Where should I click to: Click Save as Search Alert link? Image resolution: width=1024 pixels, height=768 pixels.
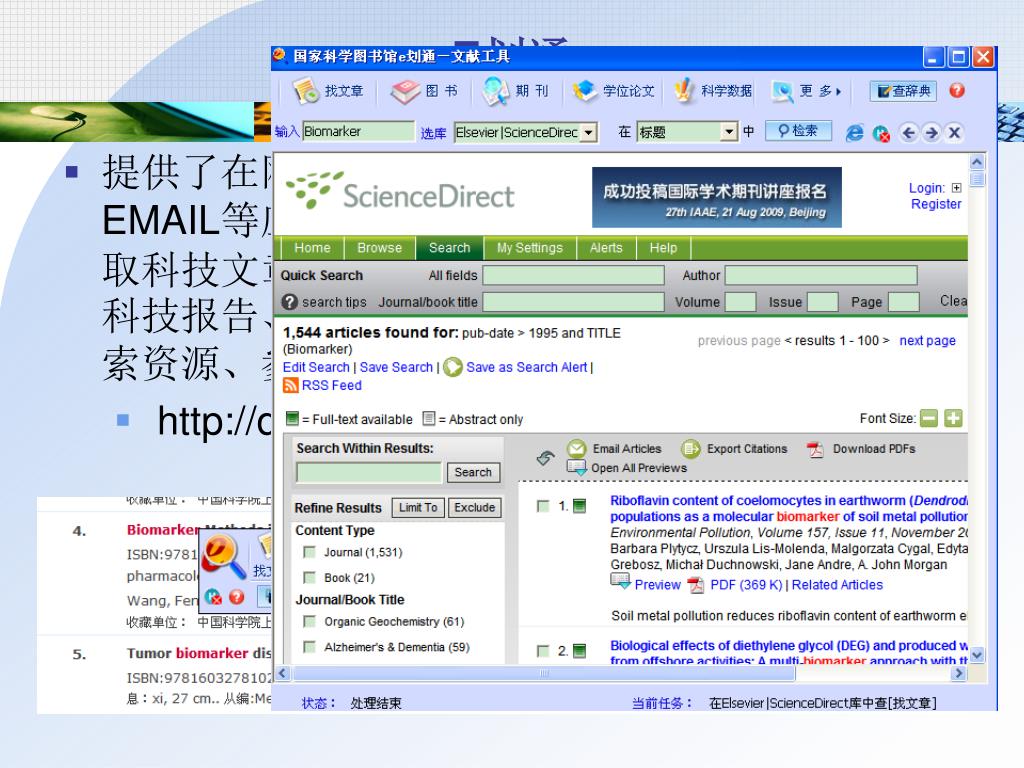click(x=526, y=368)
